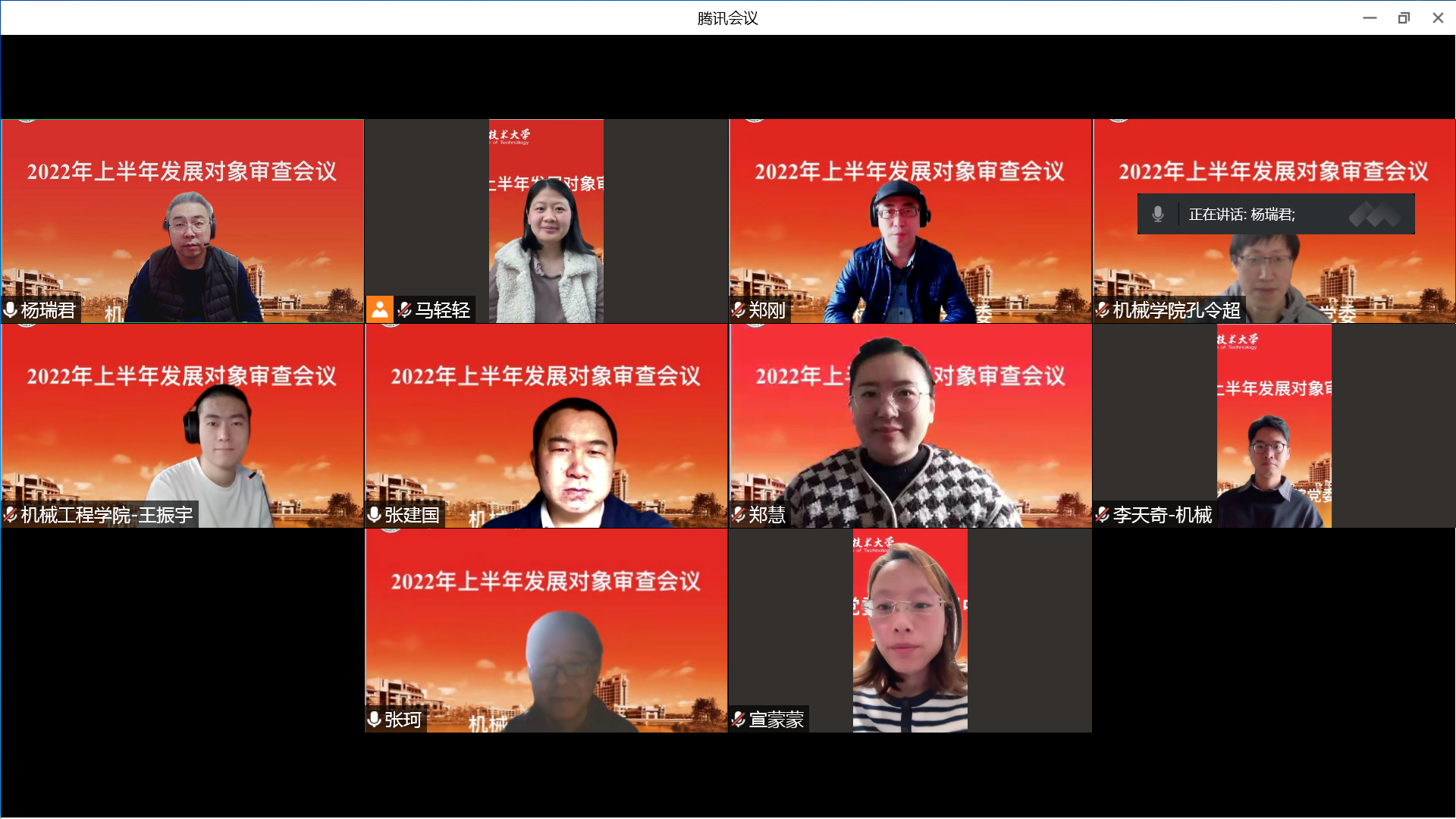Restore down the 腾讯会议 window
This screenshot has width=1456, height=819.
[1404, 17]
